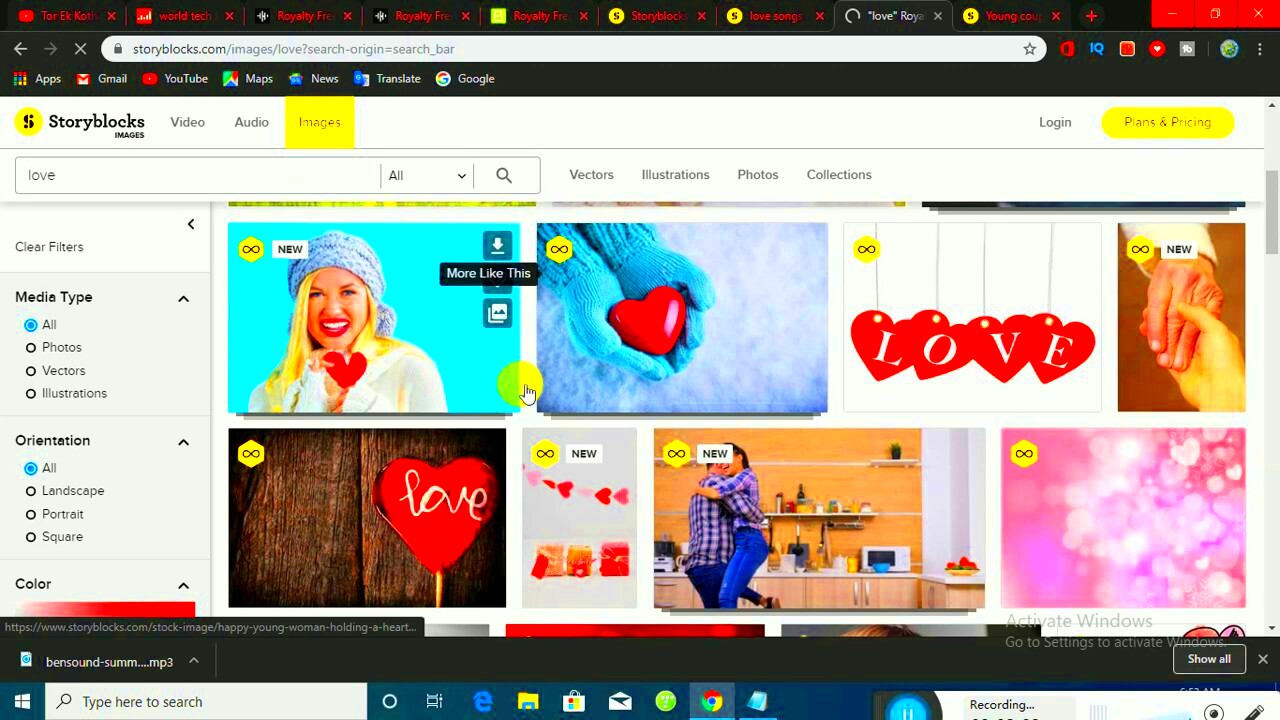
Task: Select Portrait orientation
Action: (x=31, y=514)
